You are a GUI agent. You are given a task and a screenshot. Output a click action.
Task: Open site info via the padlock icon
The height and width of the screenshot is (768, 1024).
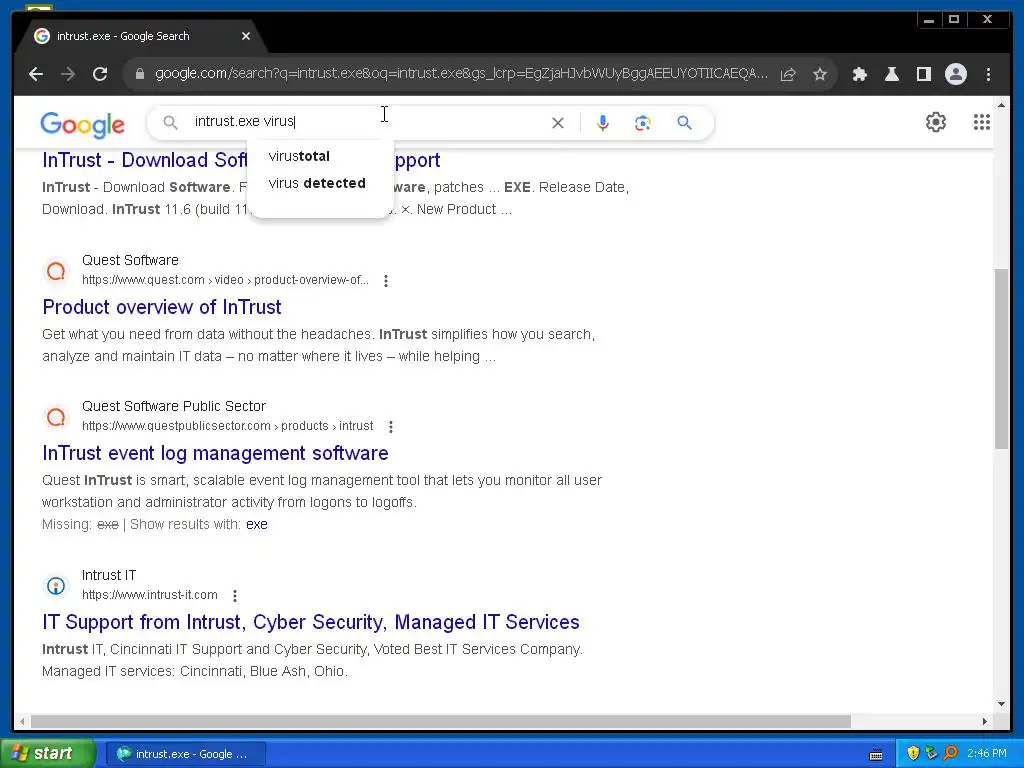tap(139, 74)
